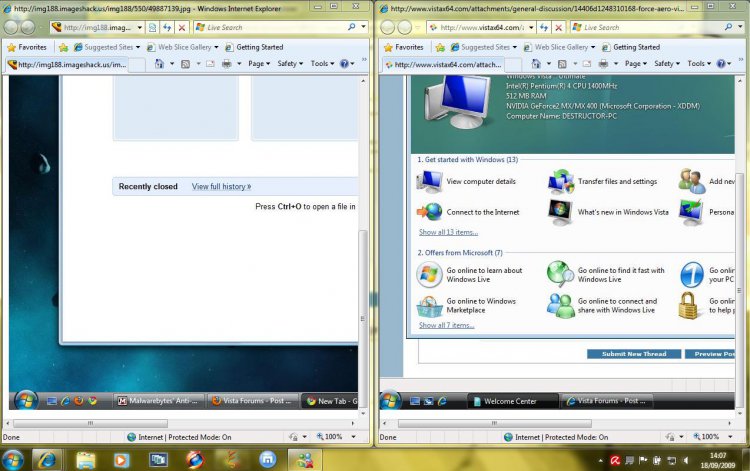Screen dimensions: 750x471
Task: Open Web Slice Gallery in imageshack window
Action: pos(182,47)
